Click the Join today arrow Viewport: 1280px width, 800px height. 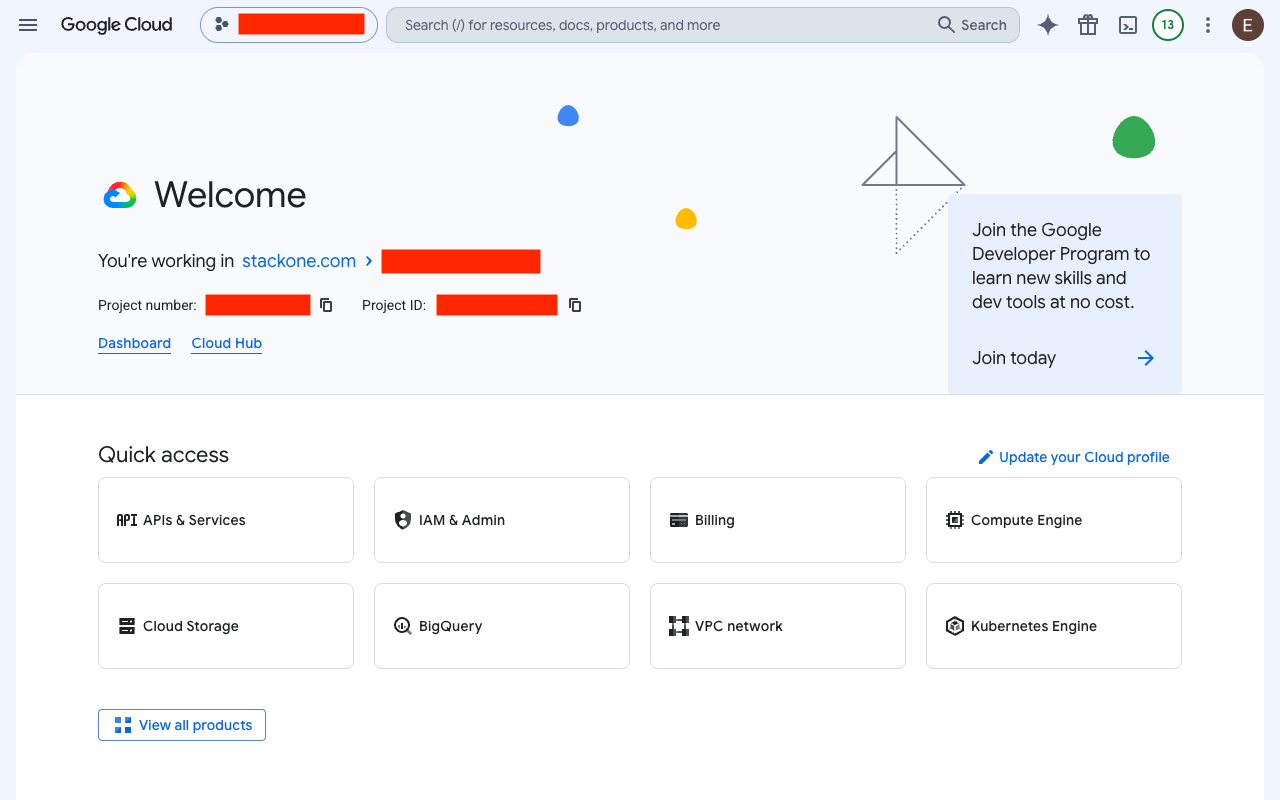click(1146, 358)
